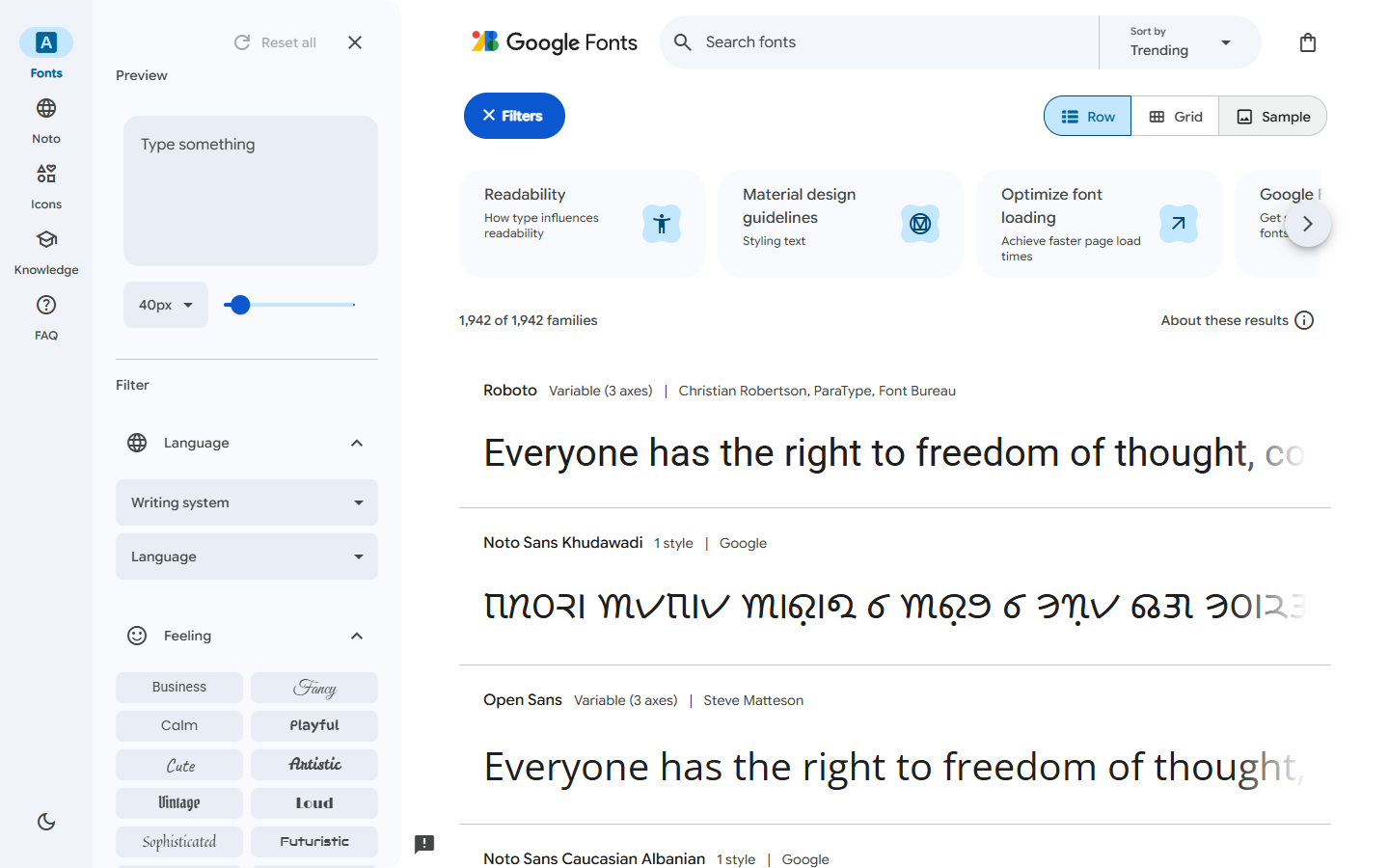Screen dimensions: 1389x868
Task: Close the filters panel with X
Action: click(x=355, y=42)
